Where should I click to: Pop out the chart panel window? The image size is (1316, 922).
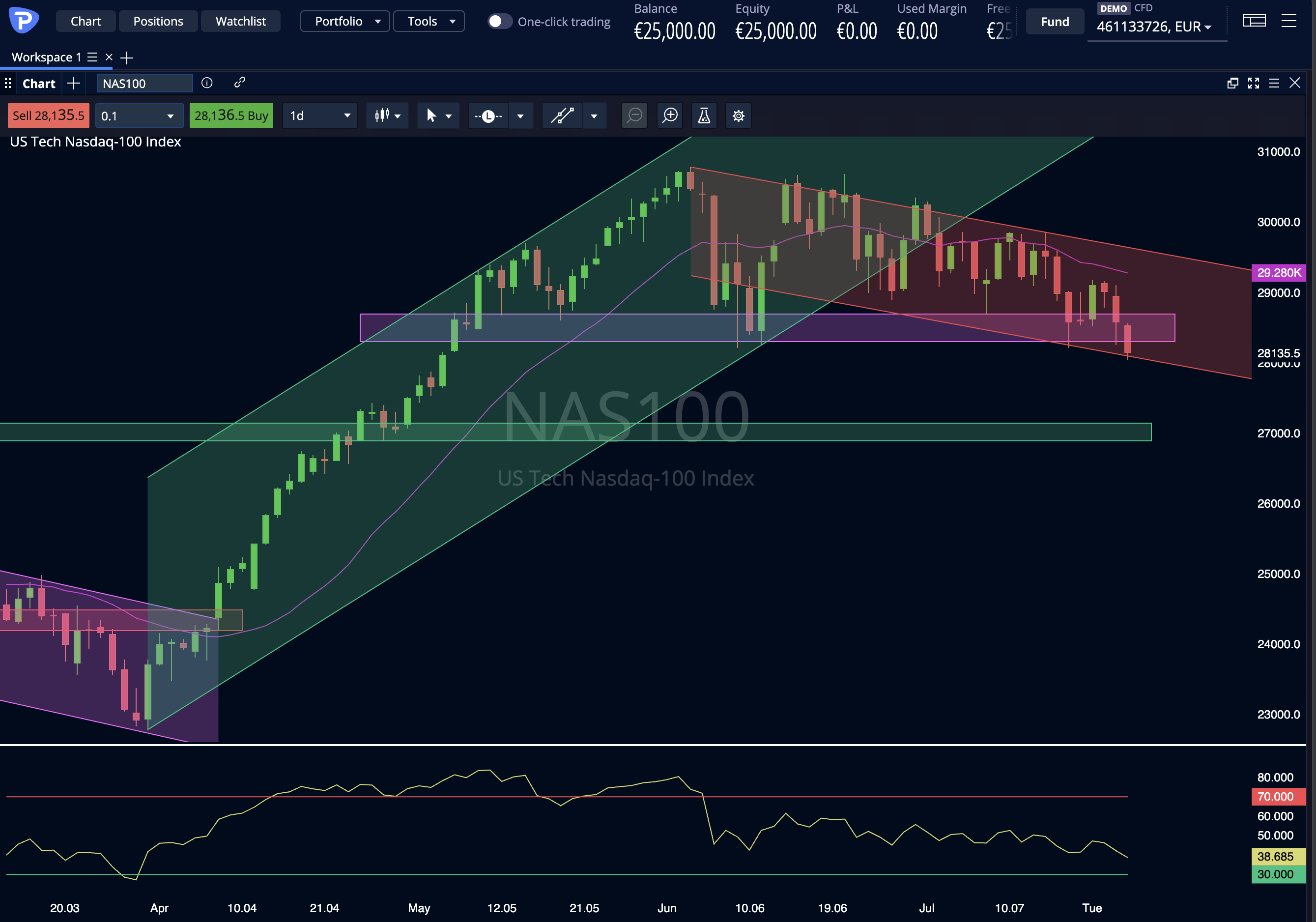(1232, 83)
